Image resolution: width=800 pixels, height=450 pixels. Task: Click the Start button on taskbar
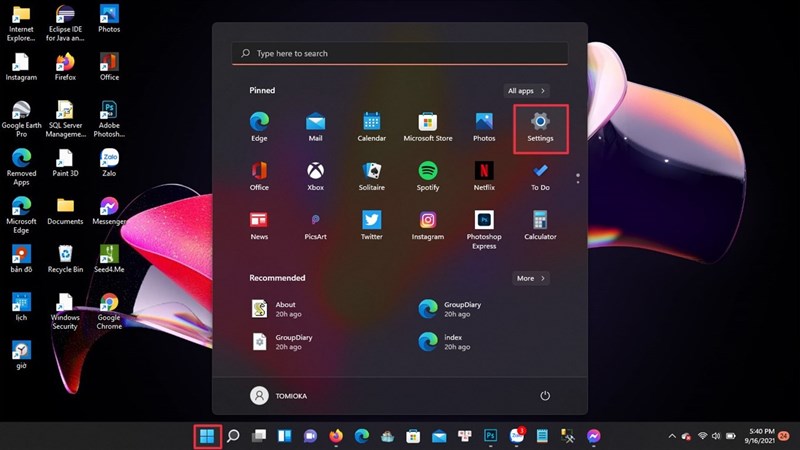tap(207, 436)
